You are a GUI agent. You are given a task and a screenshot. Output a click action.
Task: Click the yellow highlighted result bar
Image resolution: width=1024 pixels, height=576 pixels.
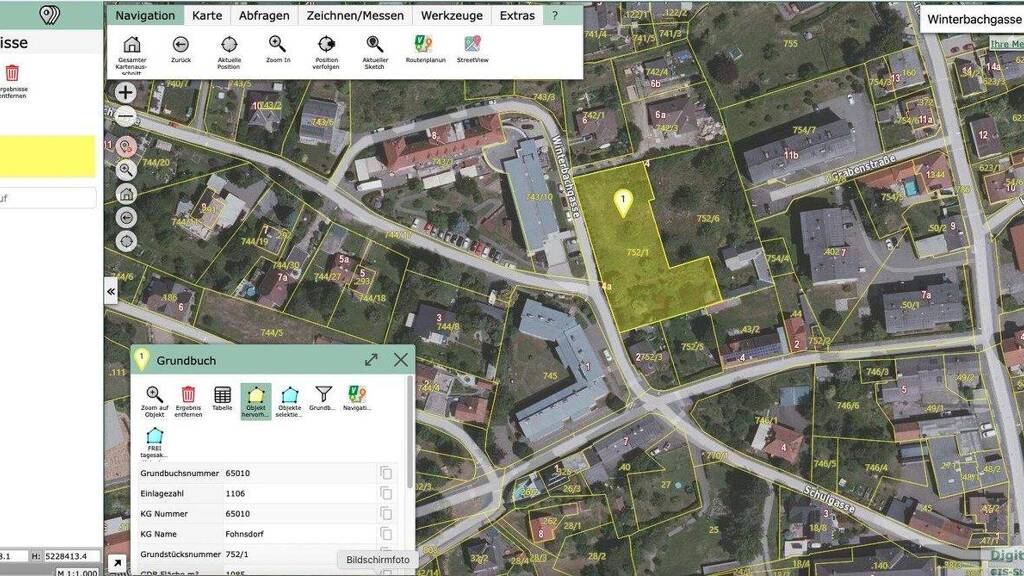coord(48,157)
